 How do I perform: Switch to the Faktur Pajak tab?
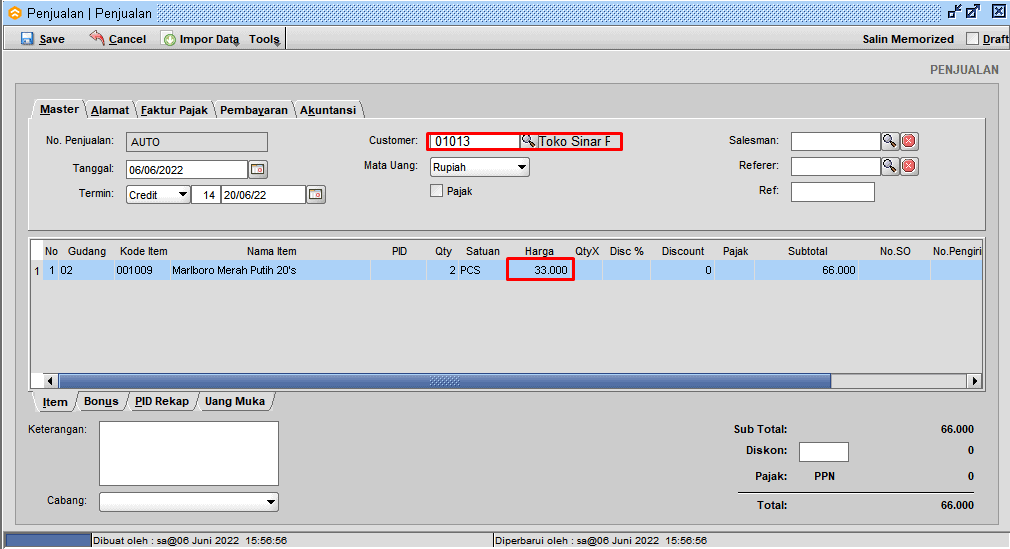point(174,110)
